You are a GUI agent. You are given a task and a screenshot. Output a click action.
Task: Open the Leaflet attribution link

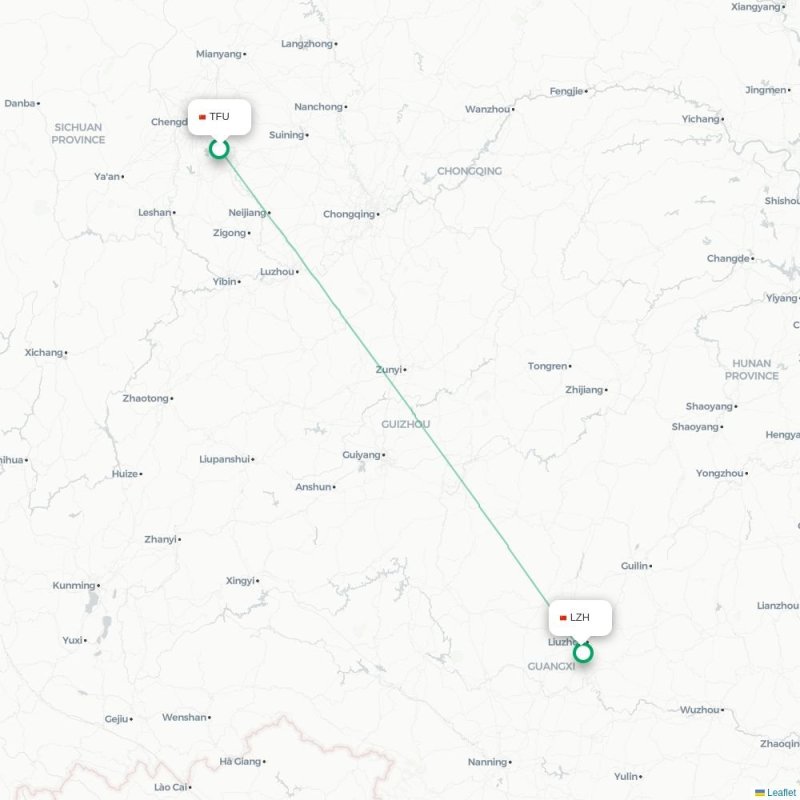782,792
